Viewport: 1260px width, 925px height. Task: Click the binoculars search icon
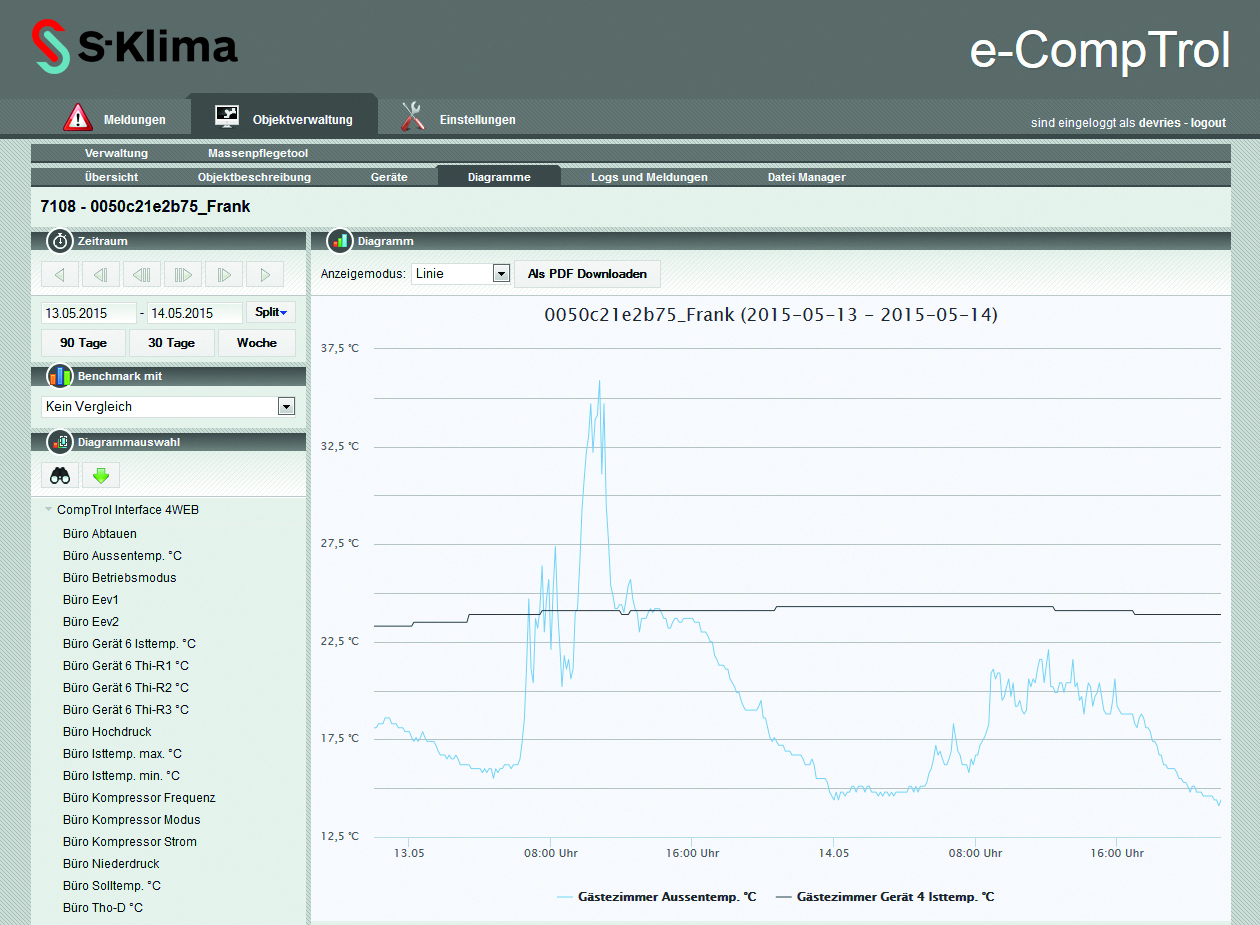(60, 476)
